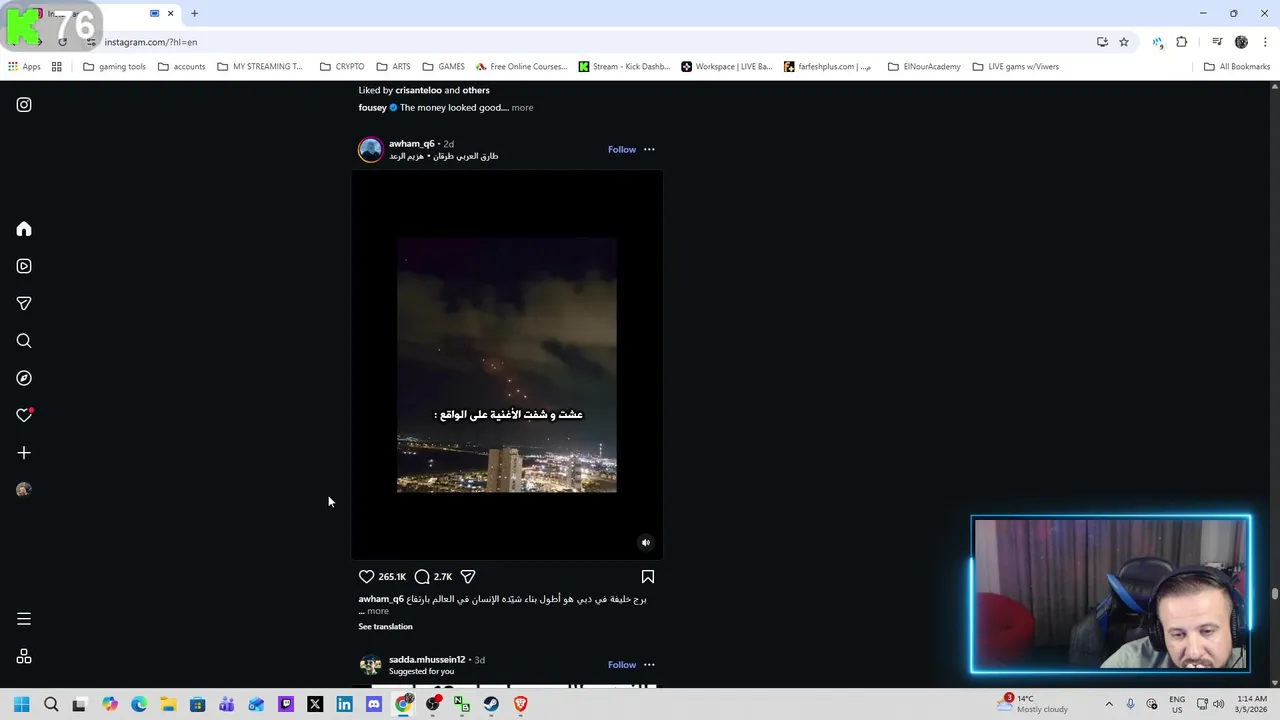Click page vertical scrollbar thumb
This screenshot has width=1280, height=720.
click(1274, 594)
